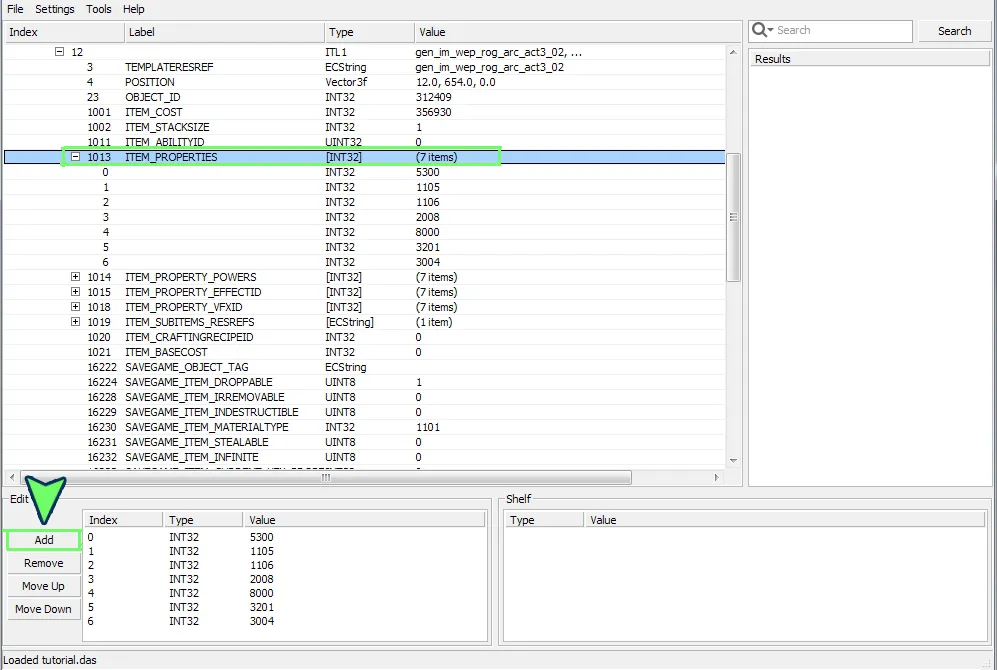Expand the ITEM_PROPERTY_EFFECTID node
997x670 pixels.
(x=75, y=292)
